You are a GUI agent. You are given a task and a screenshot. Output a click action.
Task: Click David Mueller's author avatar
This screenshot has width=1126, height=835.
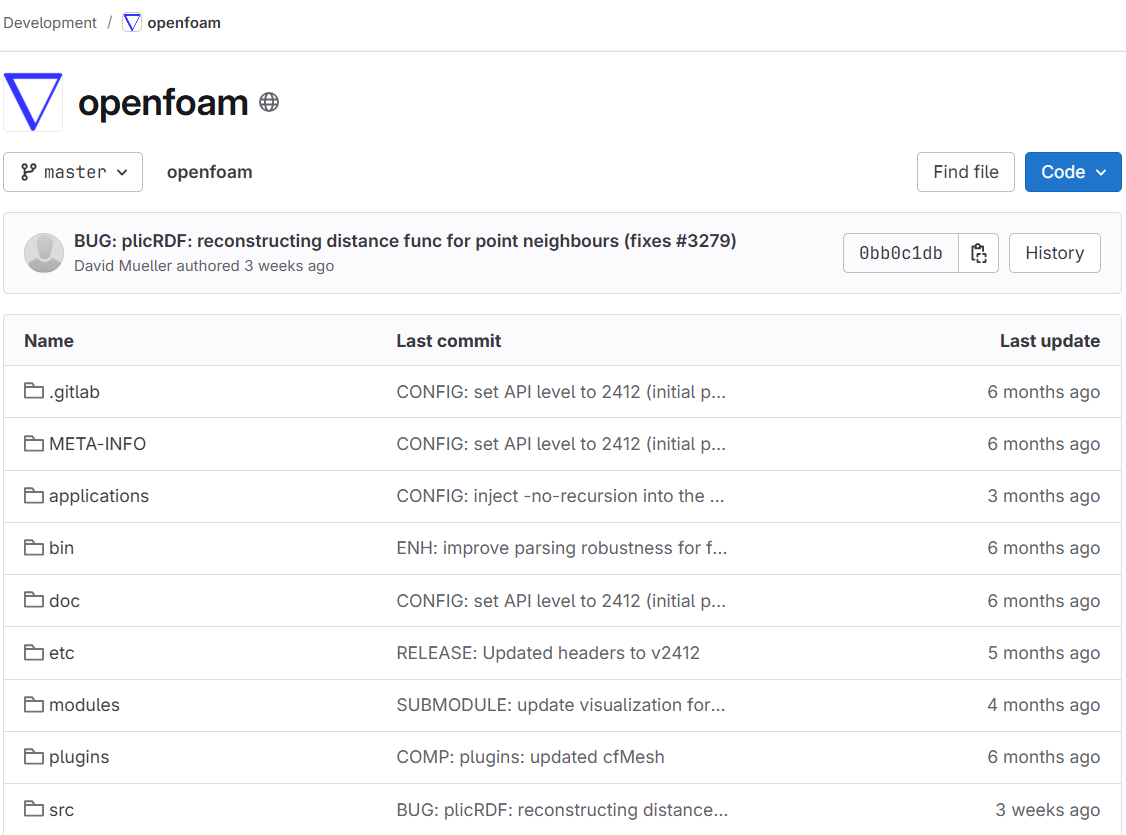[44, 253]
